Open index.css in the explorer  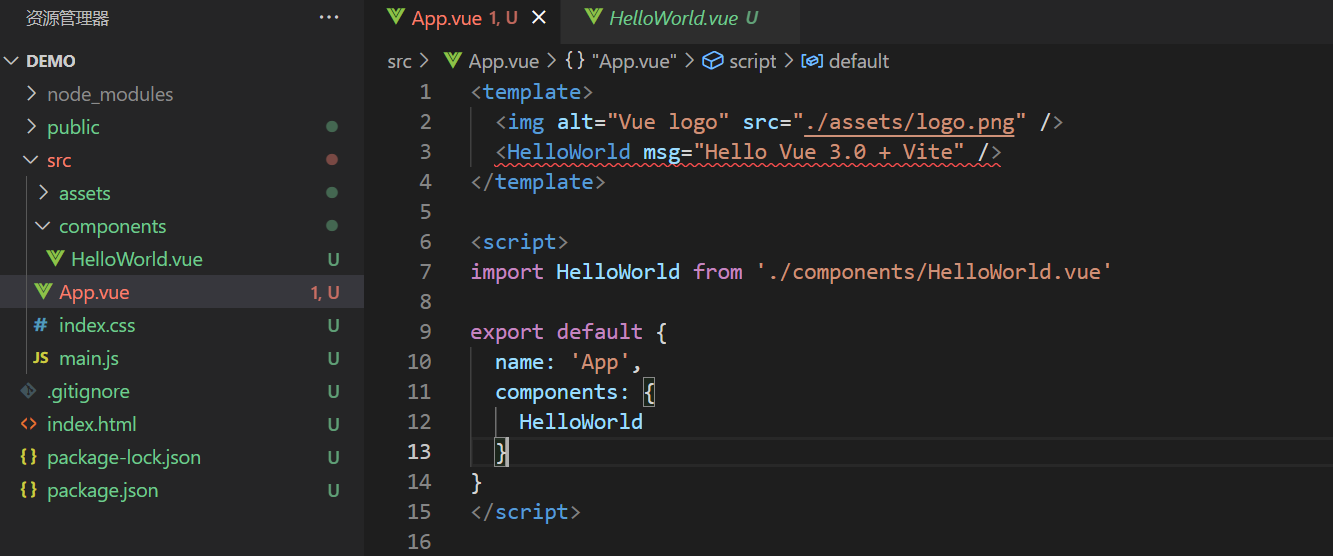click(x=97, y=325)
